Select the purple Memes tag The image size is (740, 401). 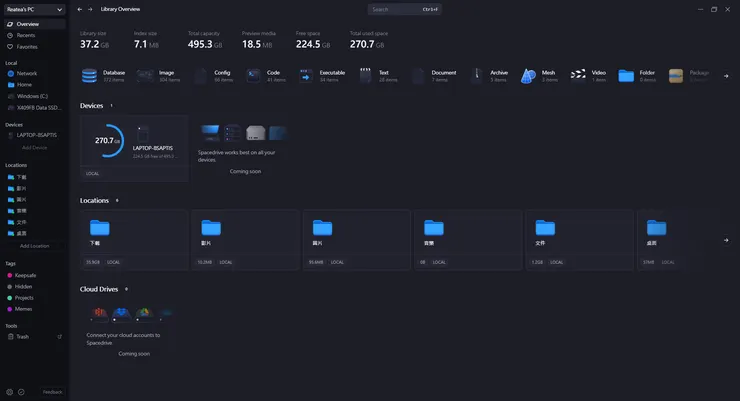34,309
